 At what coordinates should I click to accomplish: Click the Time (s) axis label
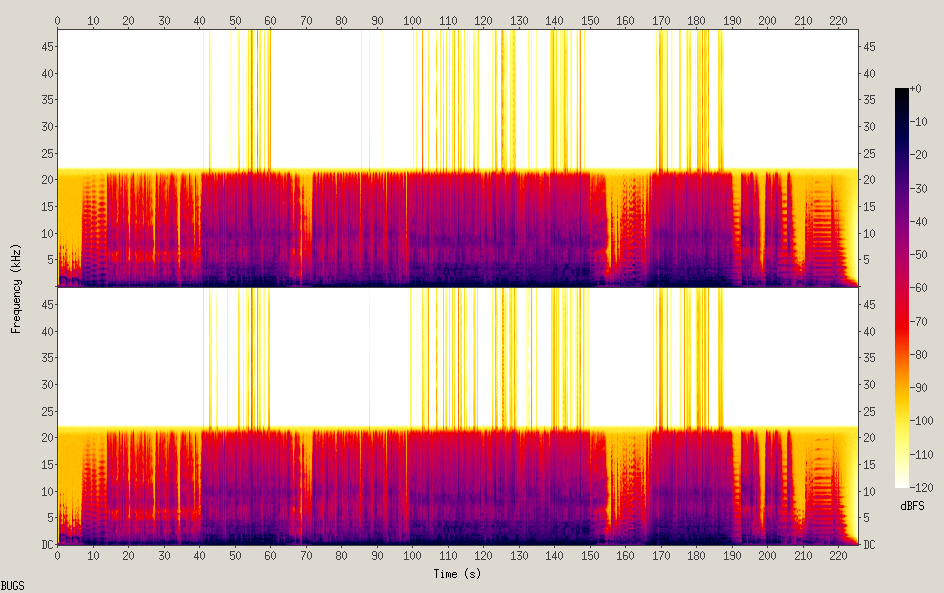pyautogui.click(x=458, y=574)
